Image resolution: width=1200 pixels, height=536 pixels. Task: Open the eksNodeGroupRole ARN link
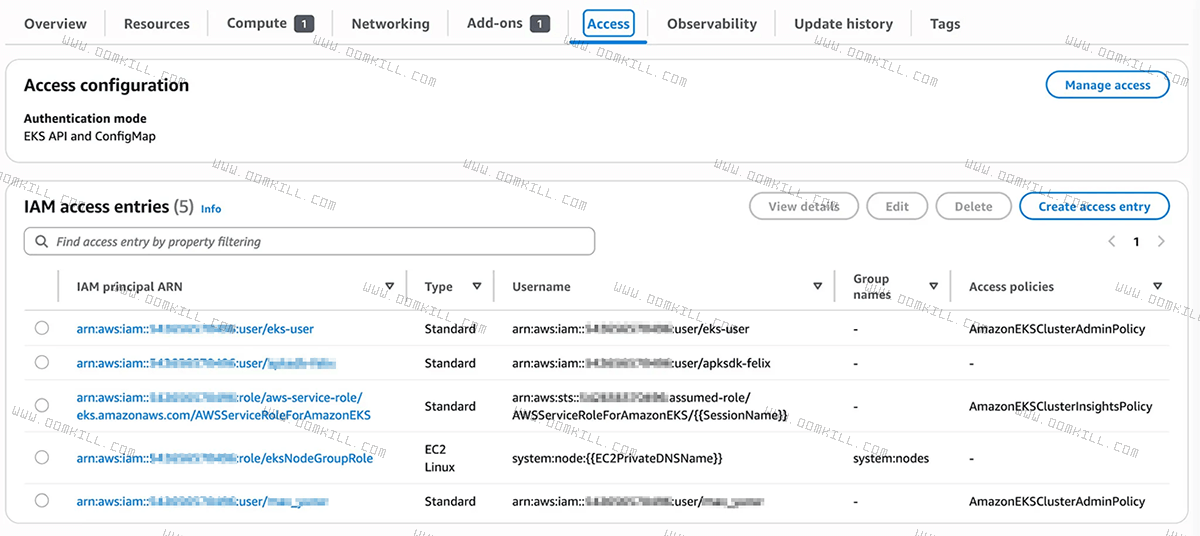pos(224,459)
